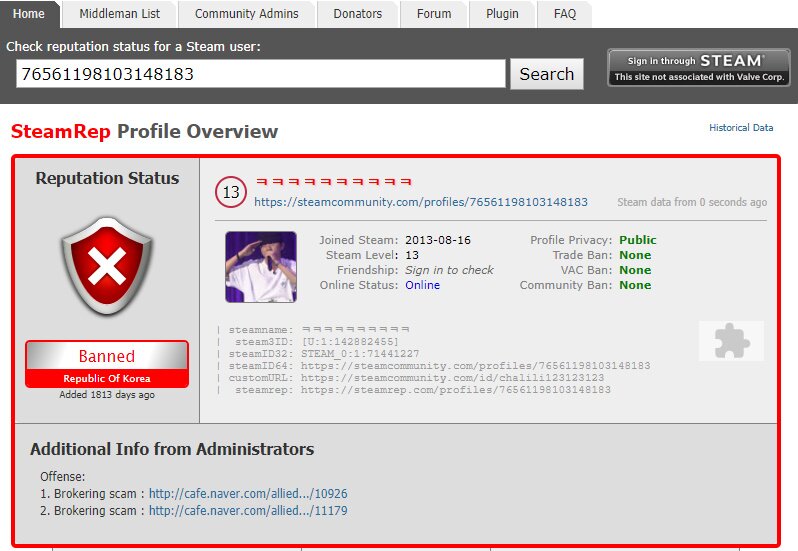Click the Search button

(x=547, y=74)
